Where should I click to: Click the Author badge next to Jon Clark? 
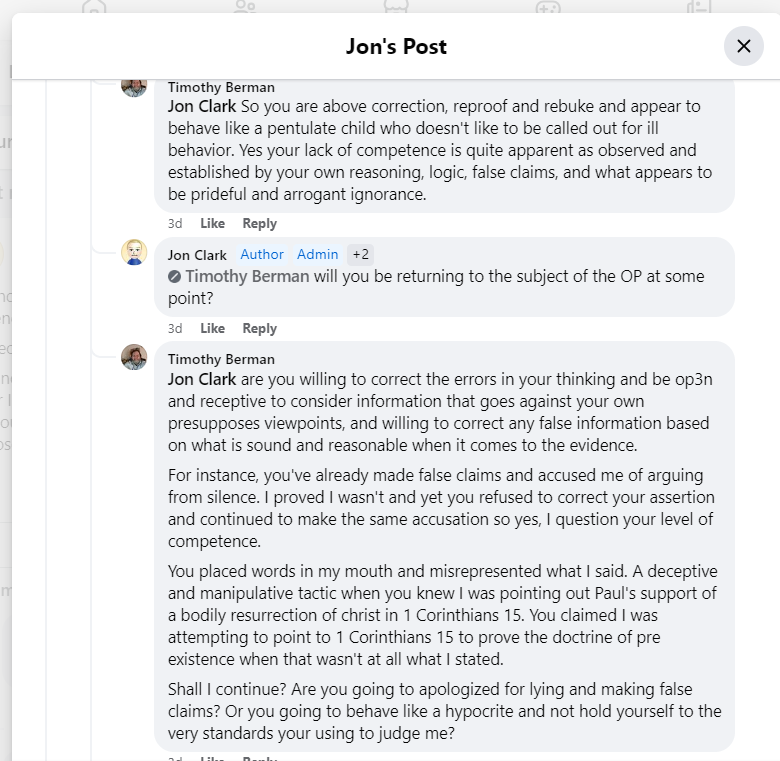click(262, 255)
